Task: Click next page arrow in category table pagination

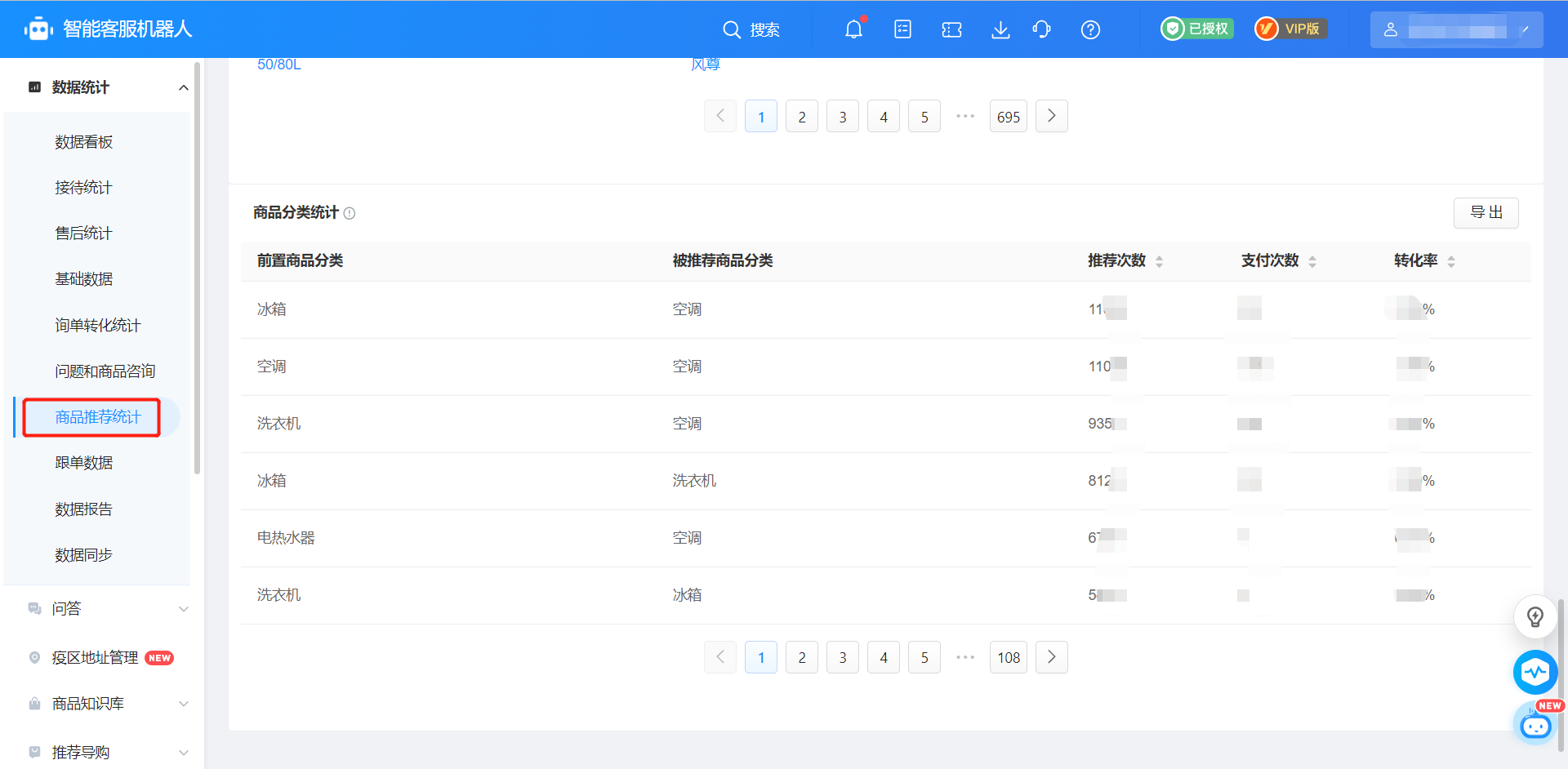Action: [1052, 657]
